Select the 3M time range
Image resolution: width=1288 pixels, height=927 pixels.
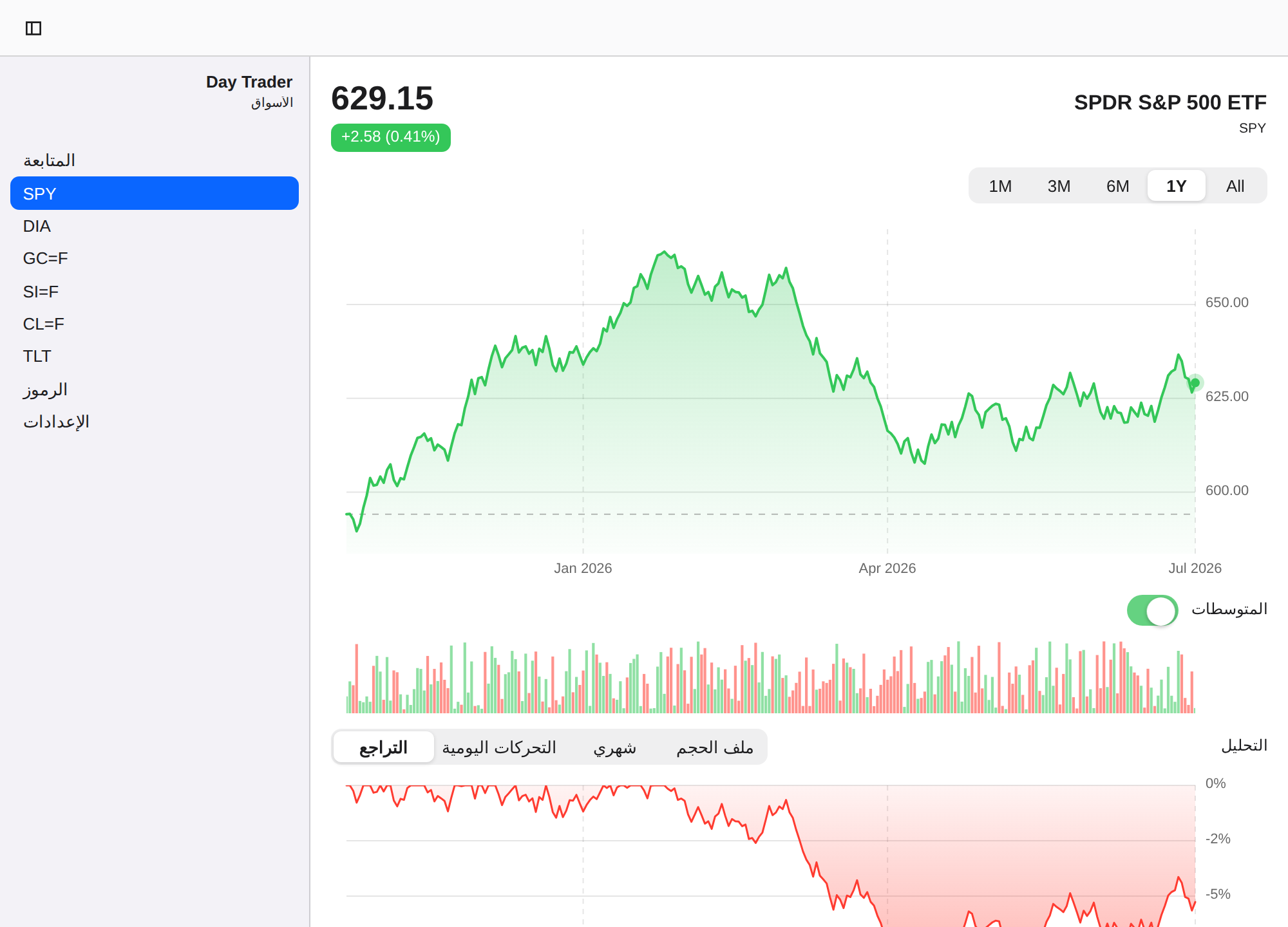tap(1059, 186)
